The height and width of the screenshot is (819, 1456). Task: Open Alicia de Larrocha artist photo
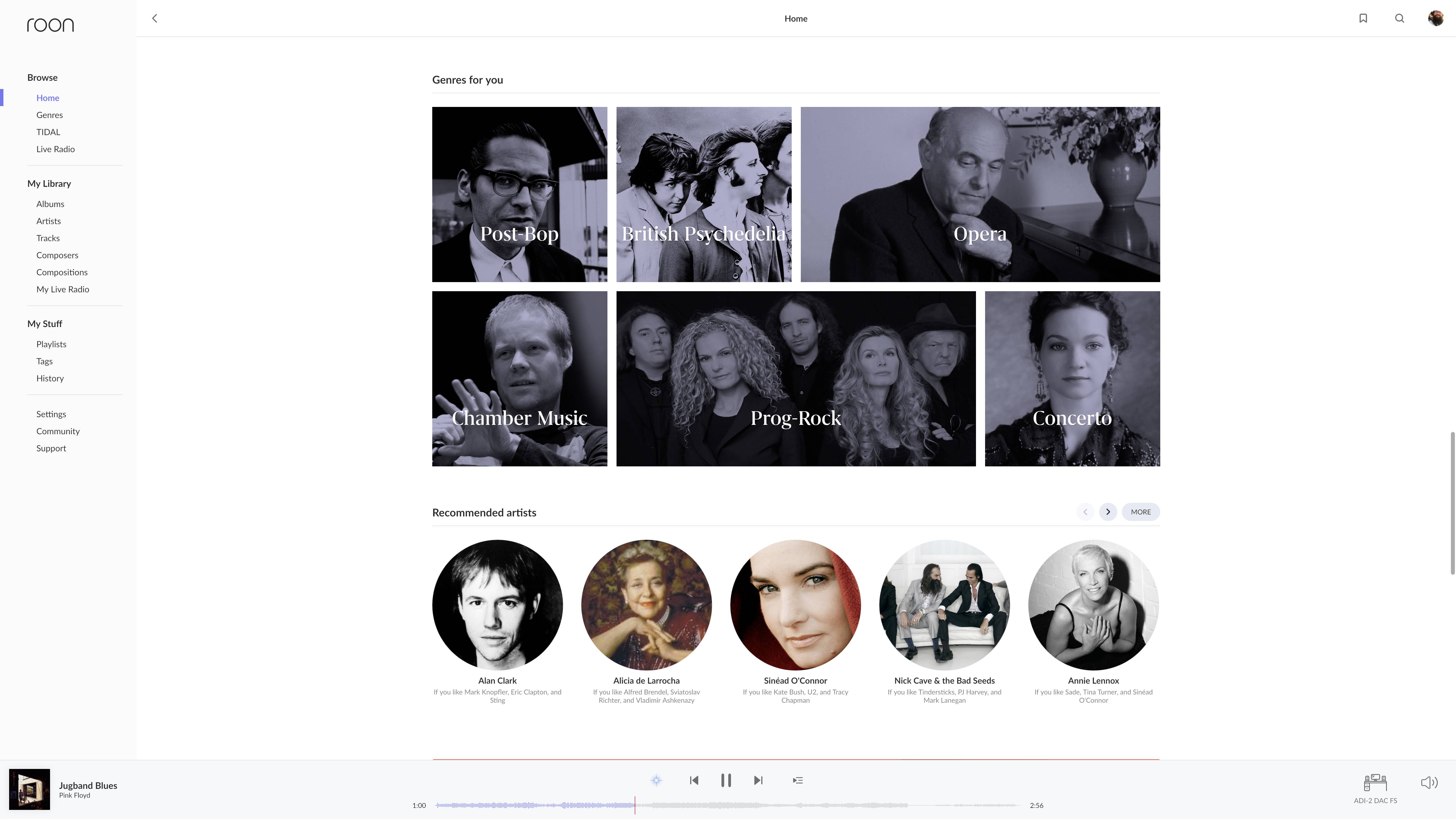pyautogui.click(x=647, y=605)
